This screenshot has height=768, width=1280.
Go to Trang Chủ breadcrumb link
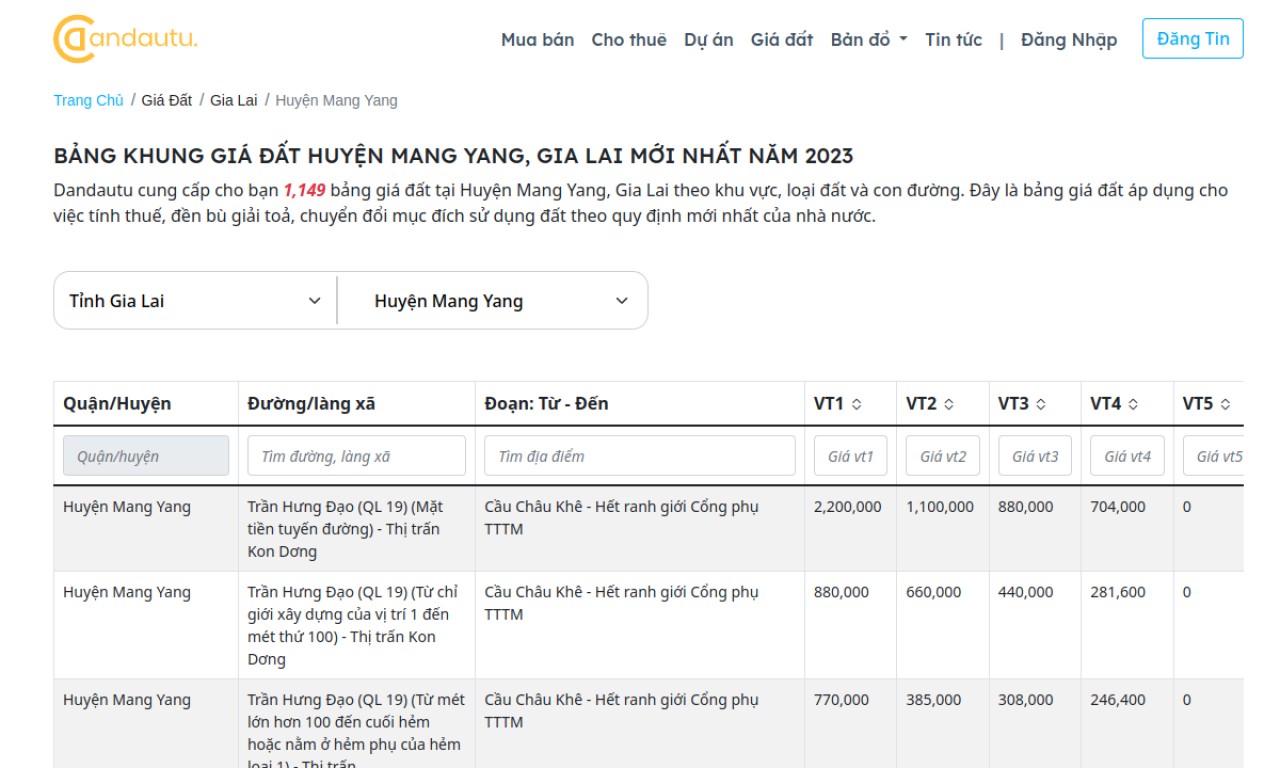coord(89,100)
